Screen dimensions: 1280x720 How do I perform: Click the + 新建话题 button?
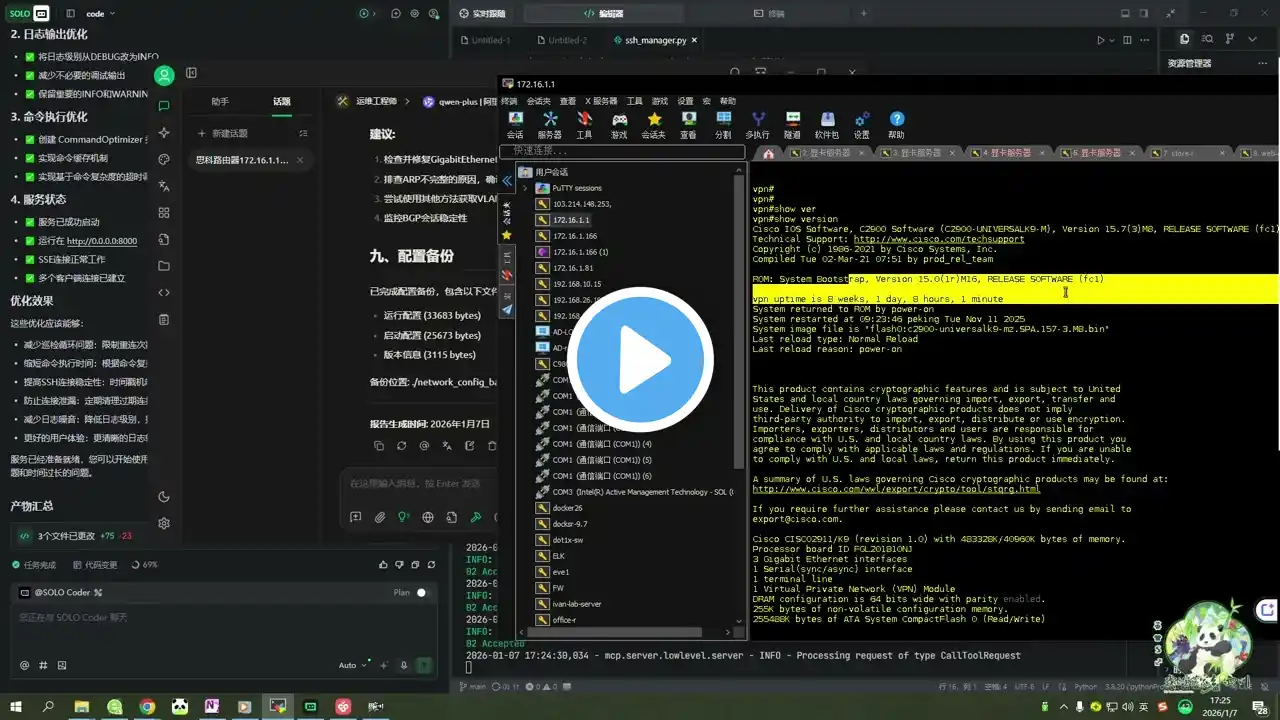(223, 133)
